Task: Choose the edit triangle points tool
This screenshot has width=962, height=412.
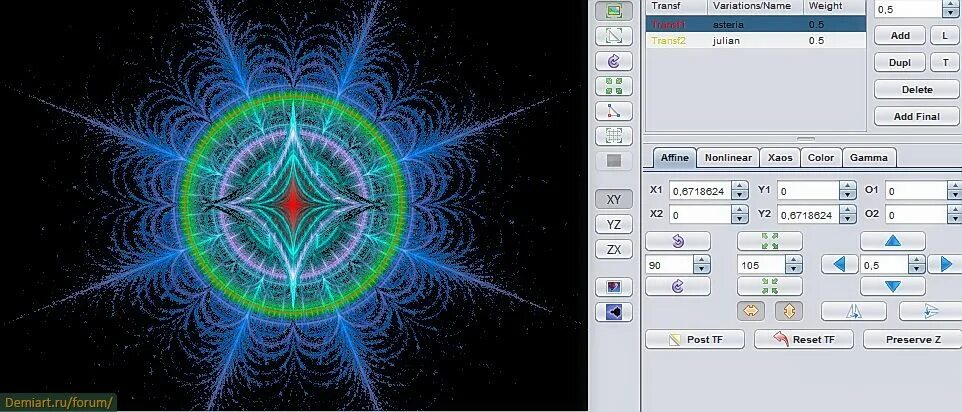Action: (x=614, y=111)
